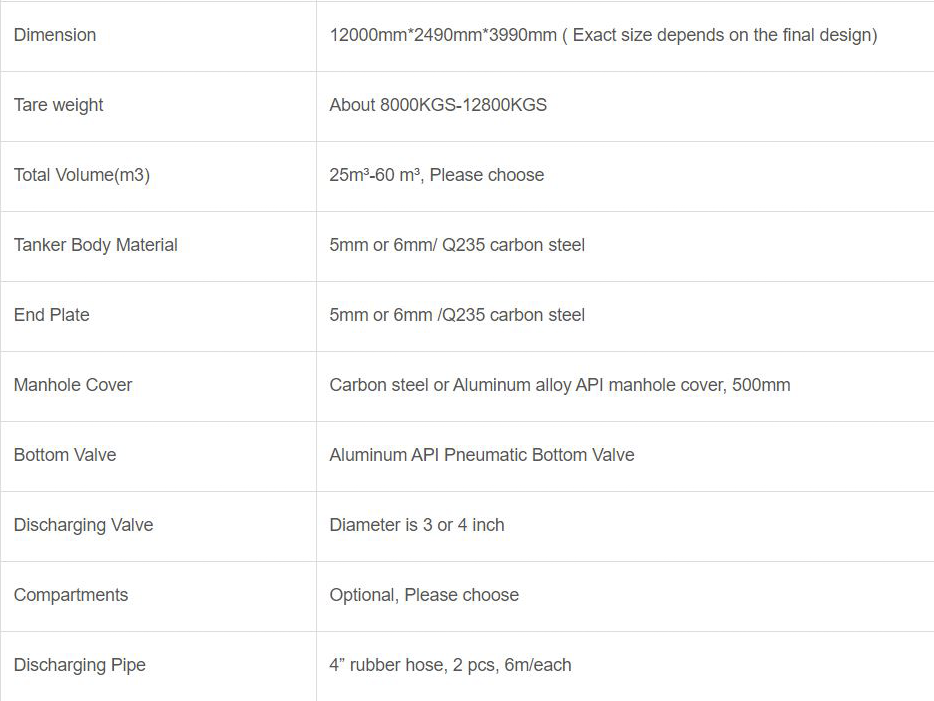
Task: Click the End Plate label
Action: click(52, 315)
